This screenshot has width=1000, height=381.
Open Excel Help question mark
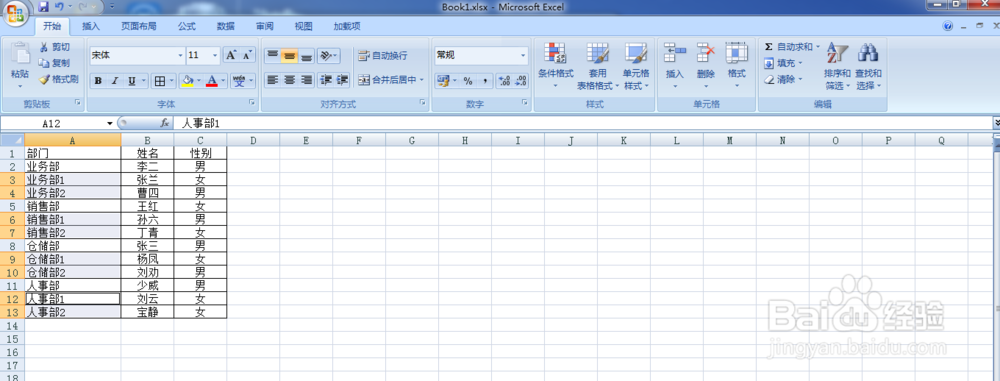948,26
